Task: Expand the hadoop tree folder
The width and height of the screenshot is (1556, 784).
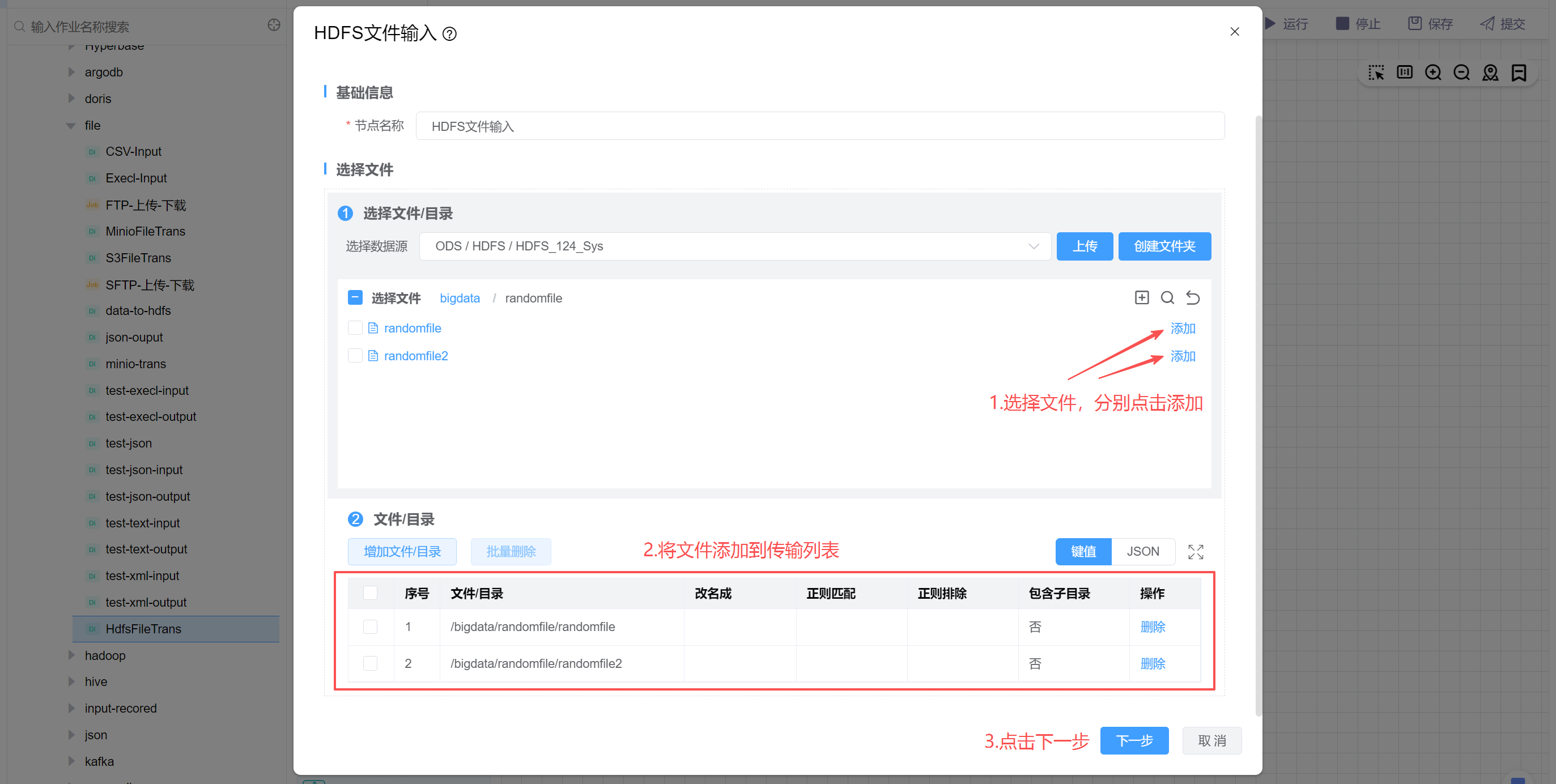Action: tap(71, 655)
